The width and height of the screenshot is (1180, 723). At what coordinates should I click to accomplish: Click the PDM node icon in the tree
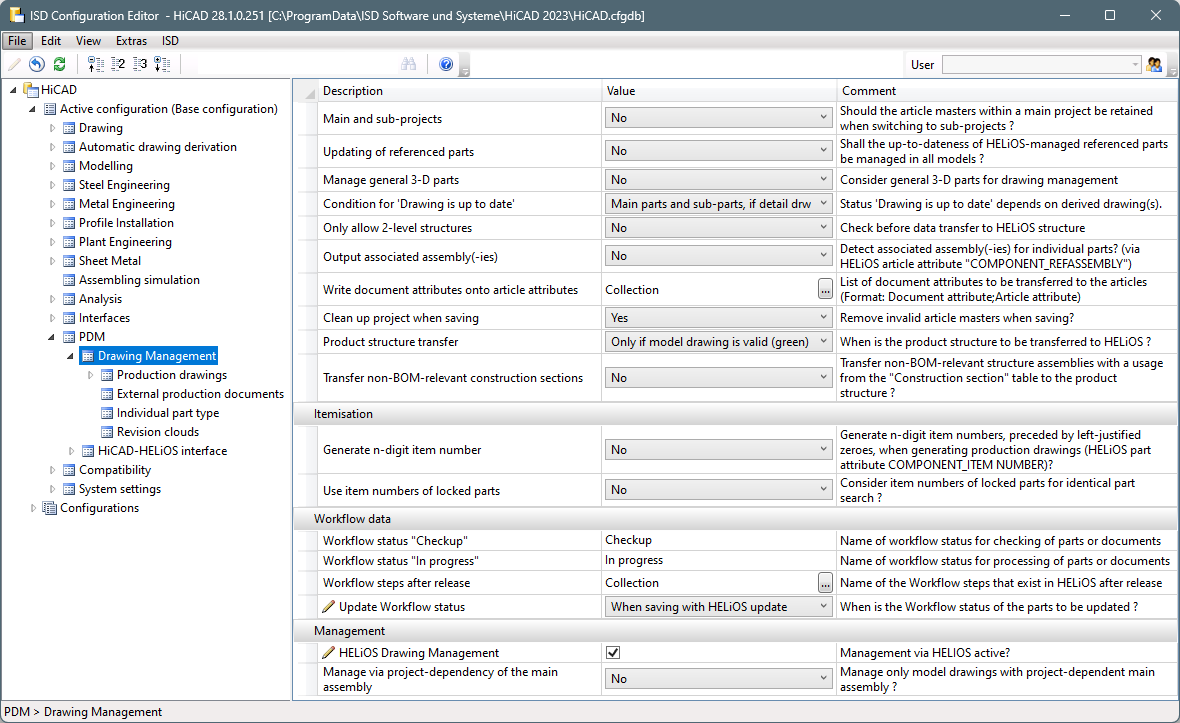point(69,337)
